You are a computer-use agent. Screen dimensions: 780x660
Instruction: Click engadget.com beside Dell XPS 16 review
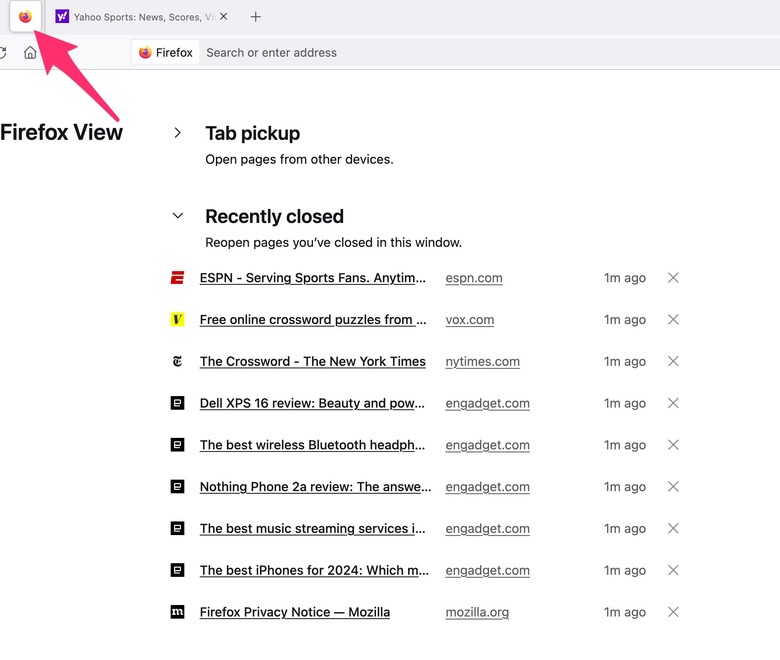tap(487, 403)
